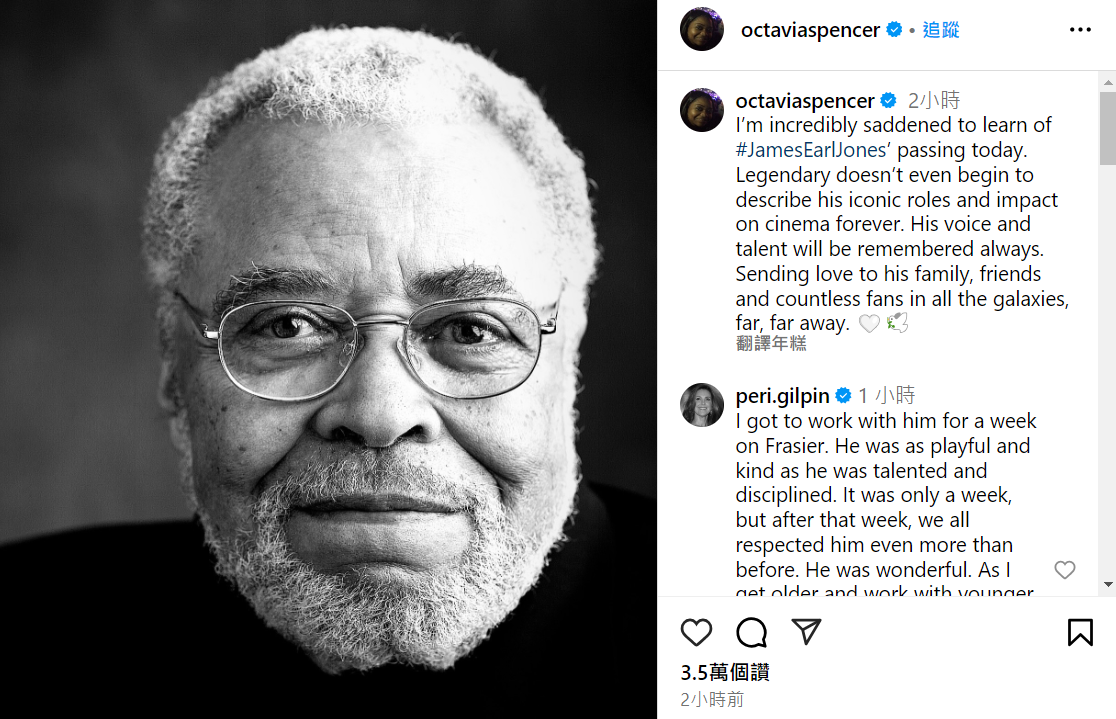Share post with paper plane icon

point(806,631)
